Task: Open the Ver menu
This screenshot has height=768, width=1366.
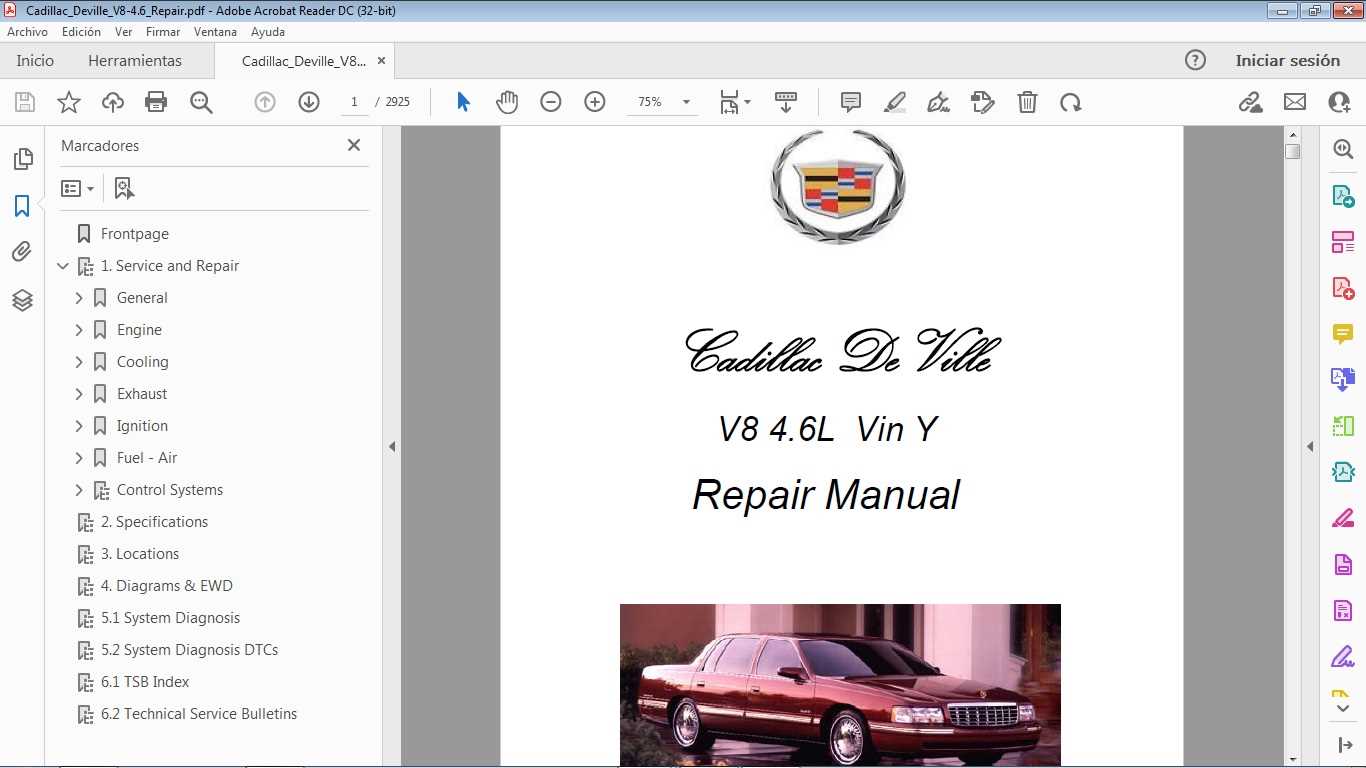Action: [x=123, y=32]
